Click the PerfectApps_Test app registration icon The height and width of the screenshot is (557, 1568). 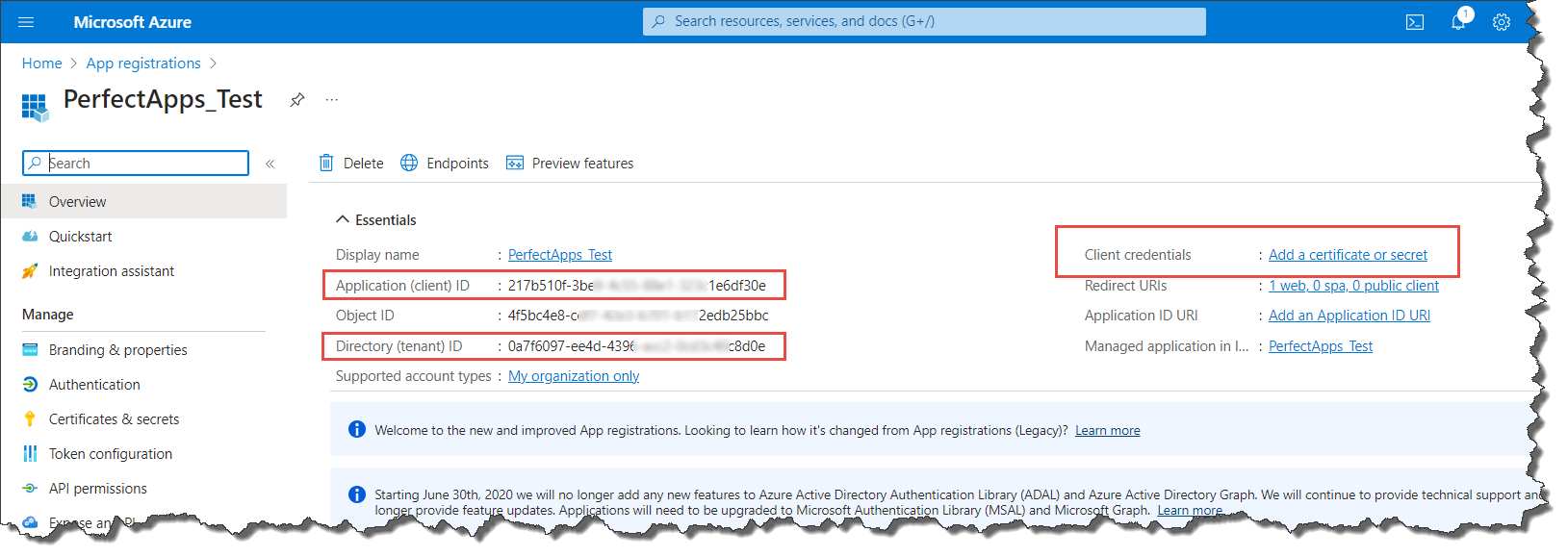(36, 107)
